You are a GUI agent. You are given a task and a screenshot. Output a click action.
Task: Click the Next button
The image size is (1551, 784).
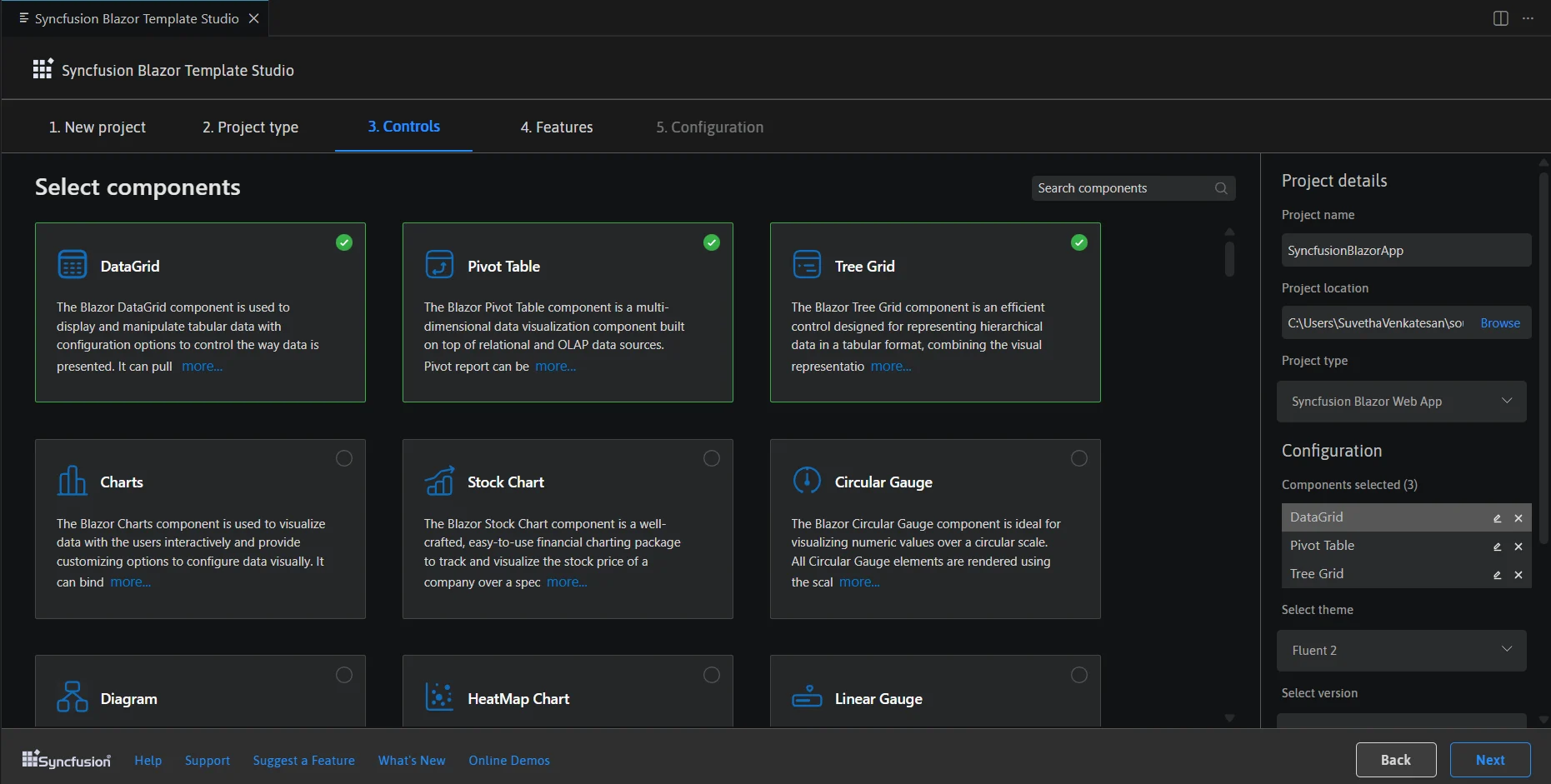coord(1490,760)
